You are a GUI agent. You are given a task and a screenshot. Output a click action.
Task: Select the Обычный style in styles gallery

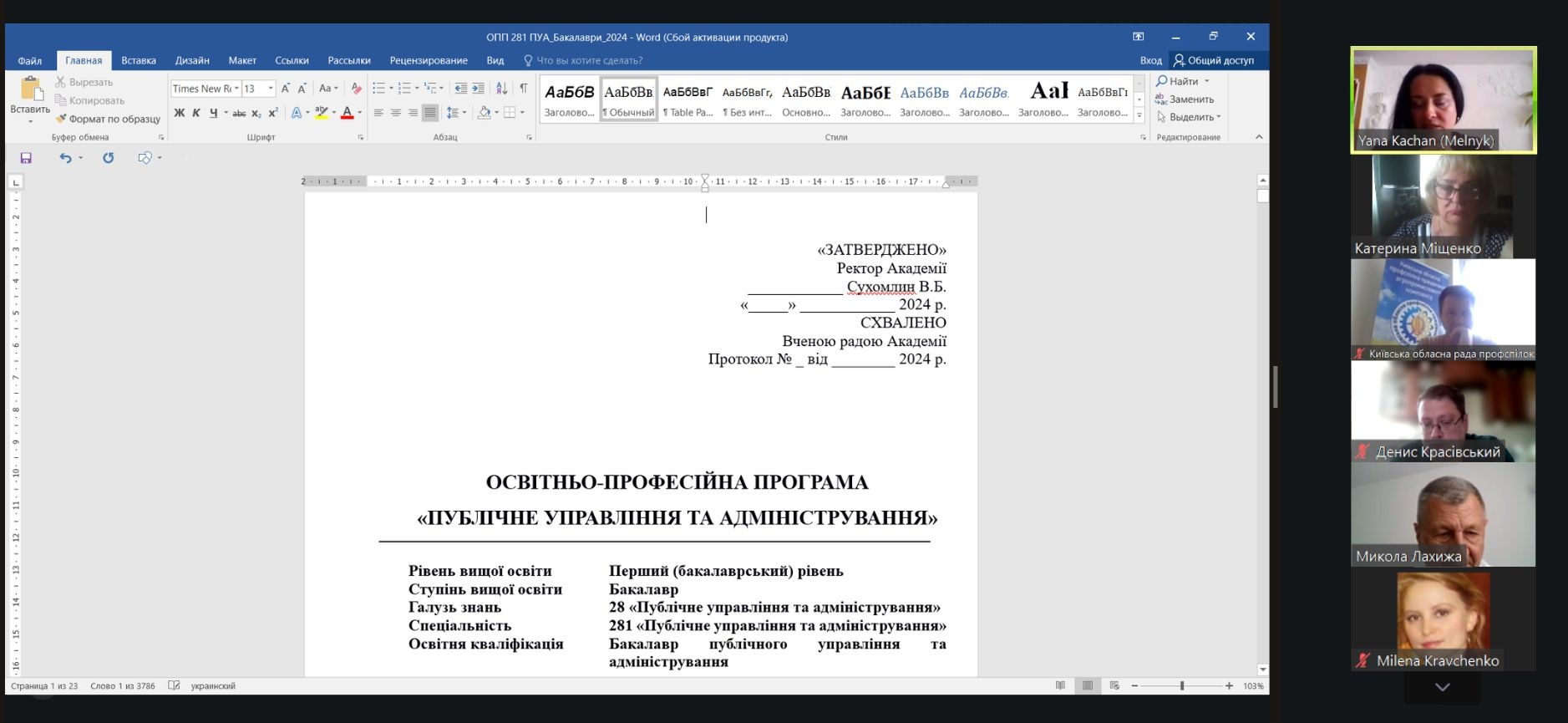[x=629, y=99]
